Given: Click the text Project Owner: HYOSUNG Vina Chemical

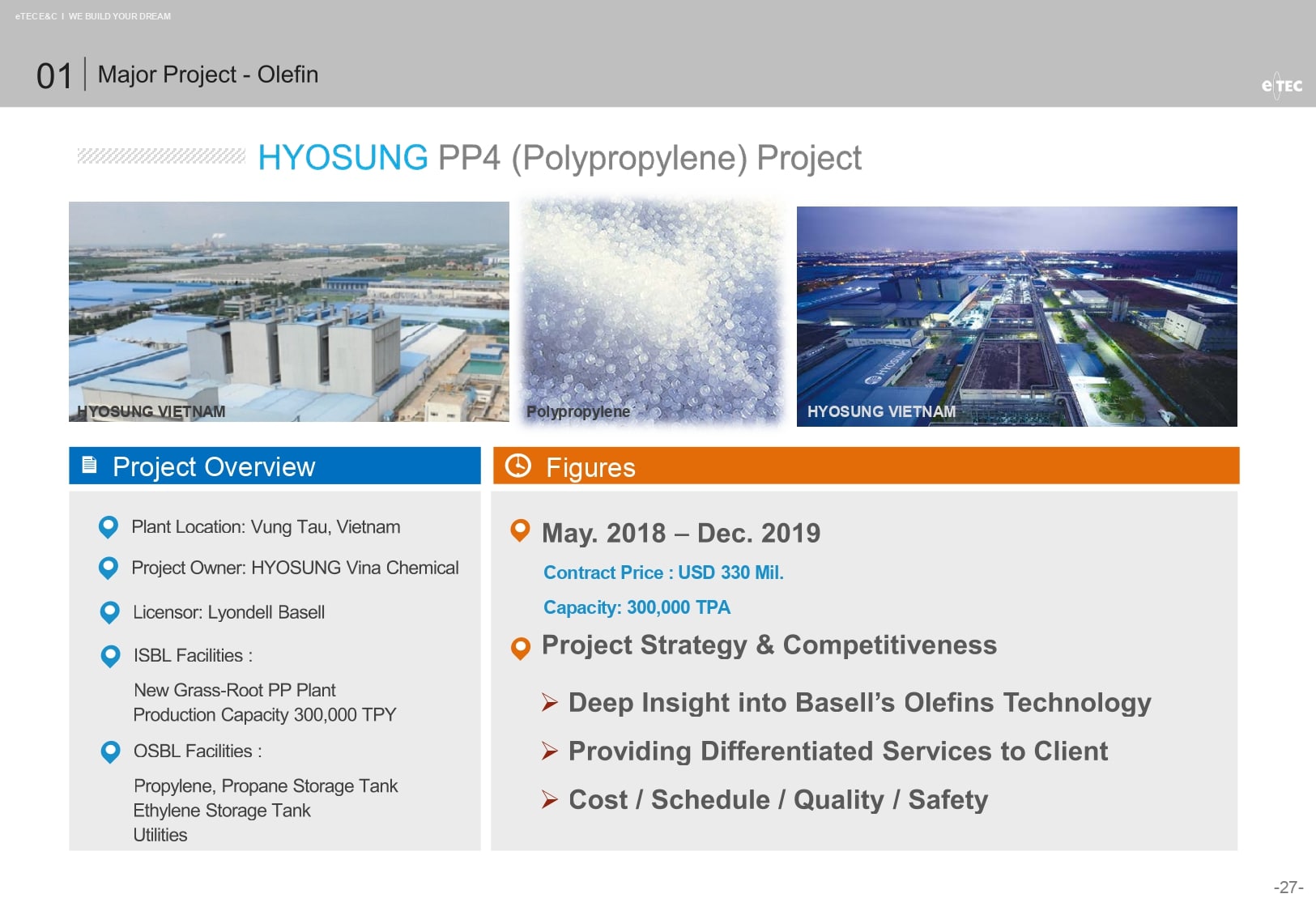Looking at the screenshot, I should (x=295, y=568).
